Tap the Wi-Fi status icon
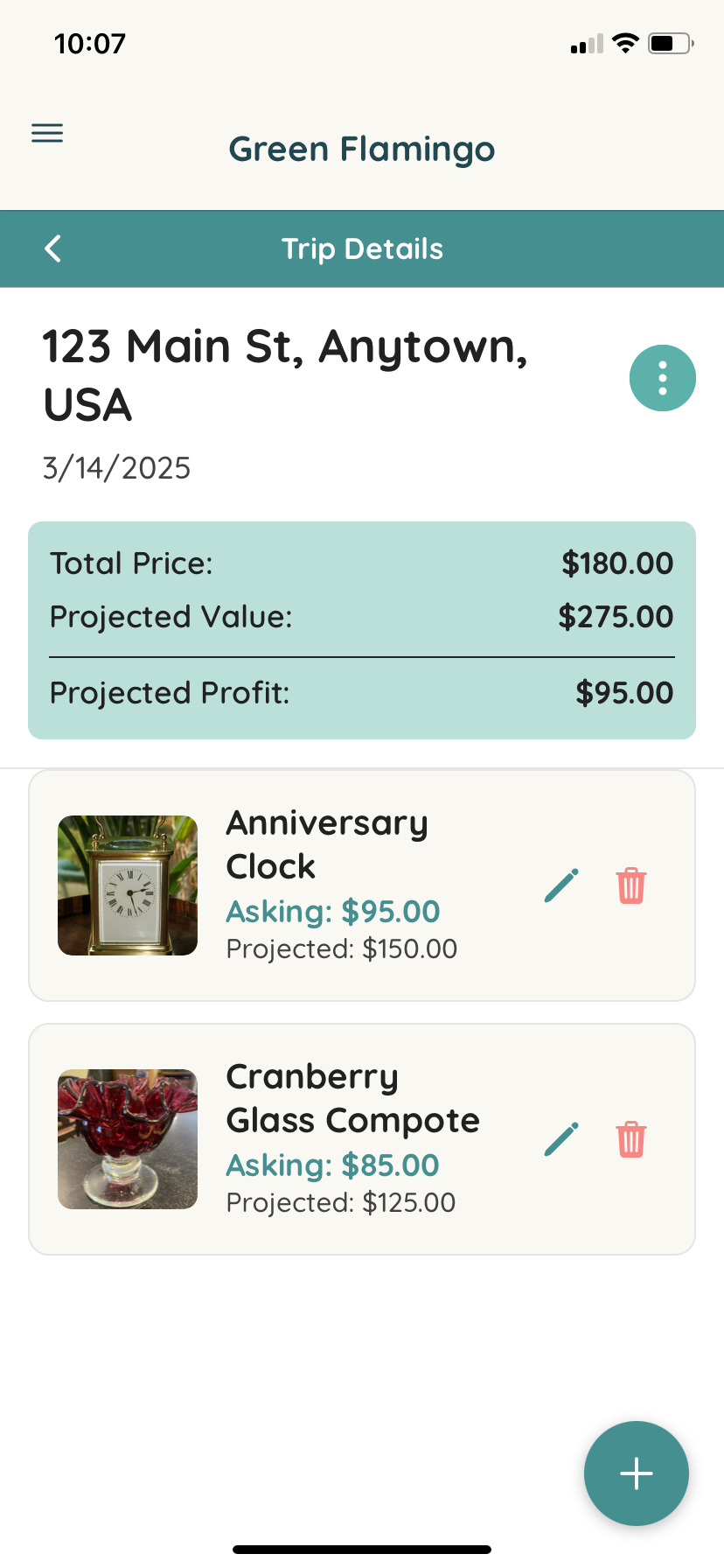724x1568 pixels. click(625, 43)
